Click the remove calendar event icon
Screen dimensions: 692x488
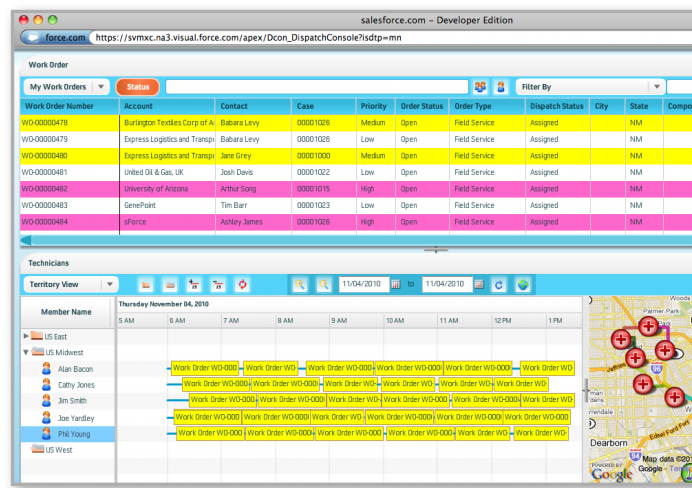pos(218,285)
